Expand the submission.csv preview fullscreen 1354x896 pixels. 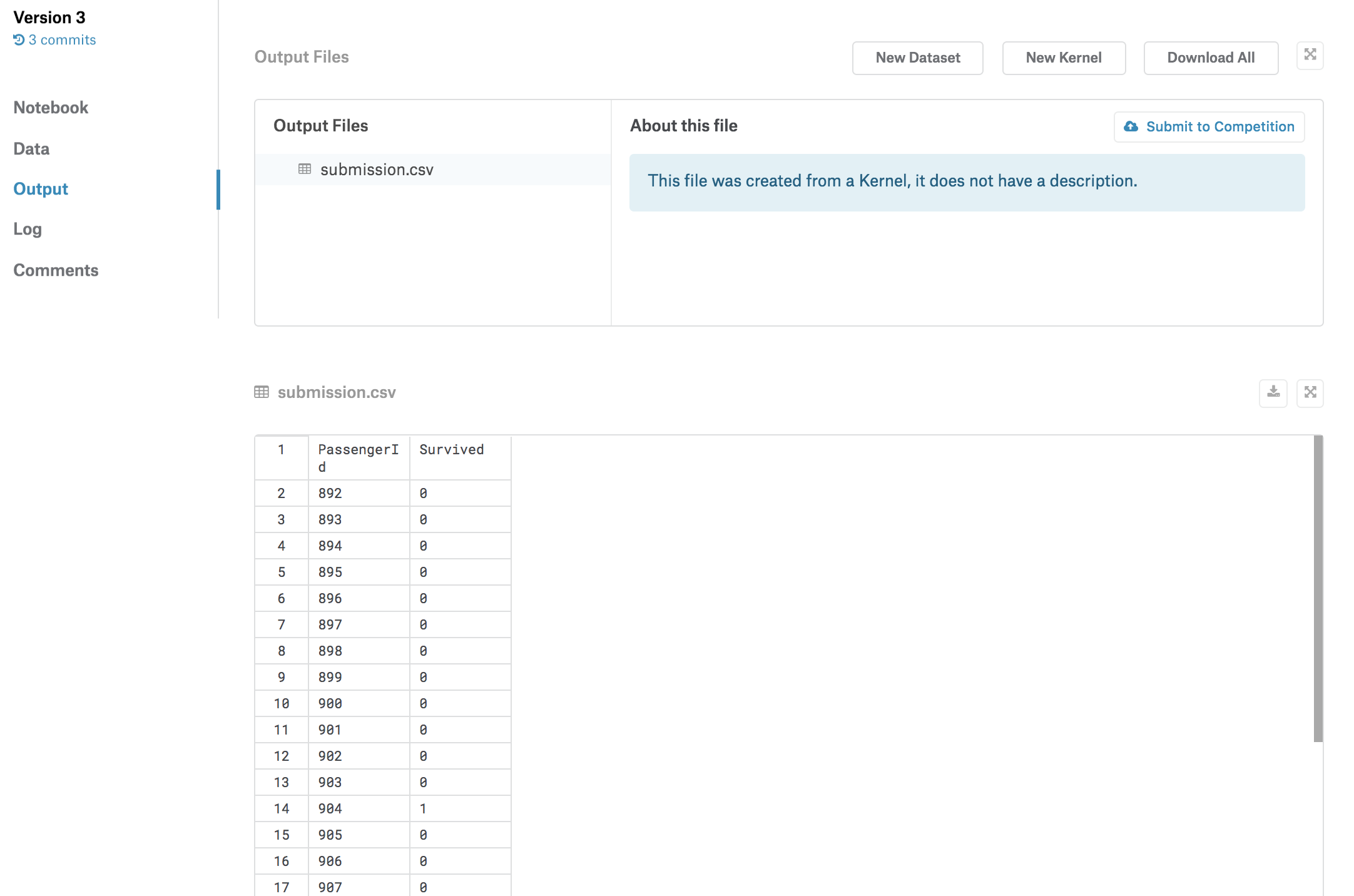coord(1310,393)
